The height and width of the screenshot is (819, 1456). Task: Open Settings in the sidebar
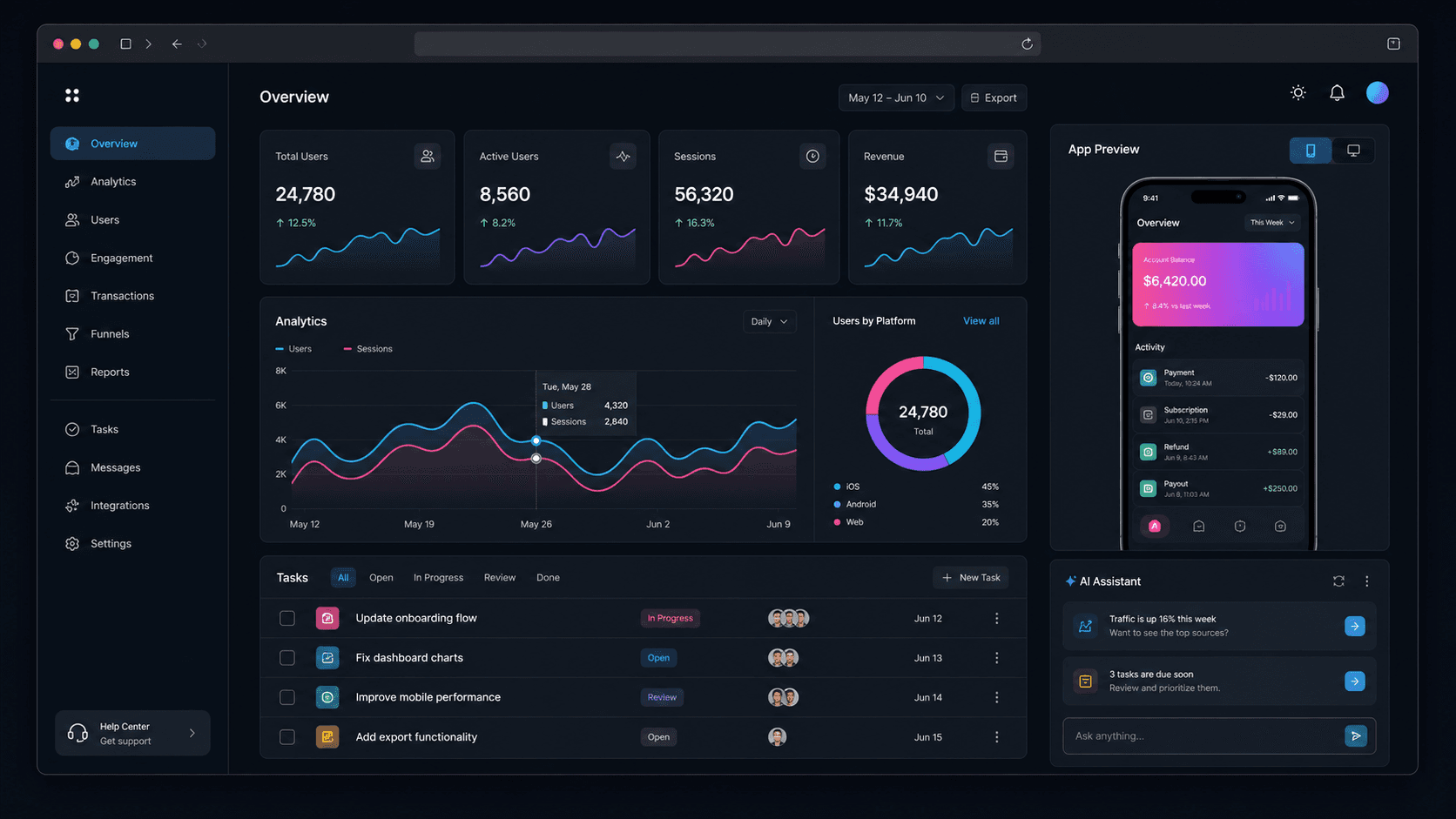[x=132, y=544]
